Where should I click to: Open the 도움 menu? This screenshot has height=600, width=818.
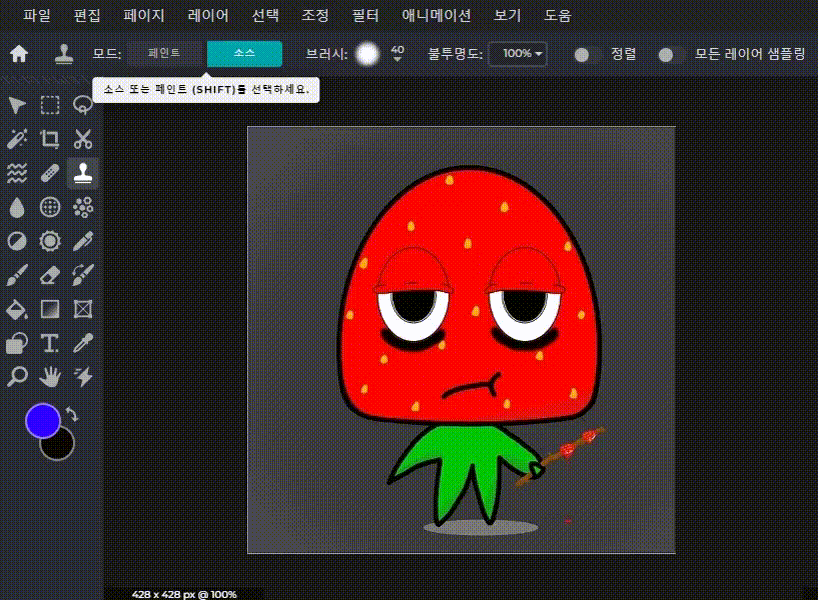[x=558, y=15]
